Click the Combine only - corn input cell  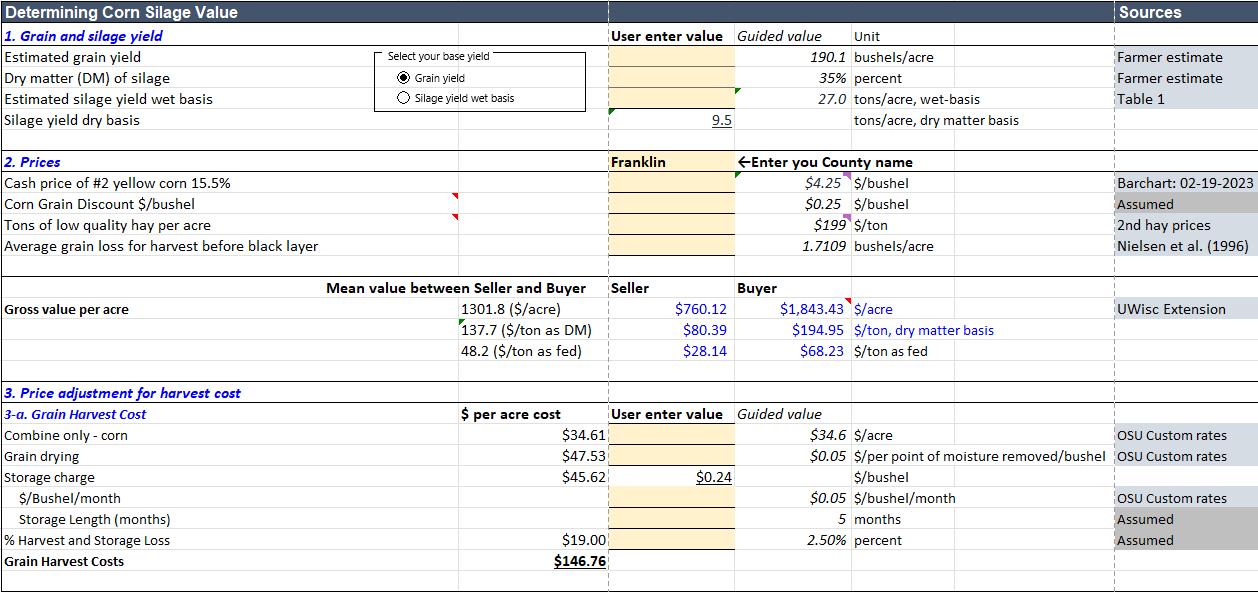click(672, 435)
